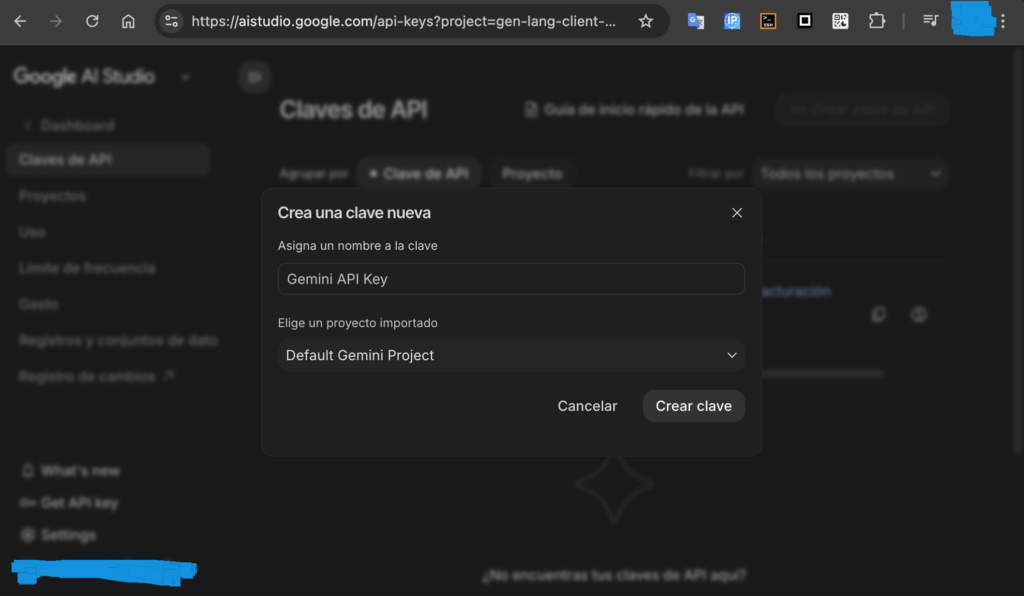Toggle the sidebar collapse button
This screenshot has height=596, width=1024.
click(x=255, y=77)
